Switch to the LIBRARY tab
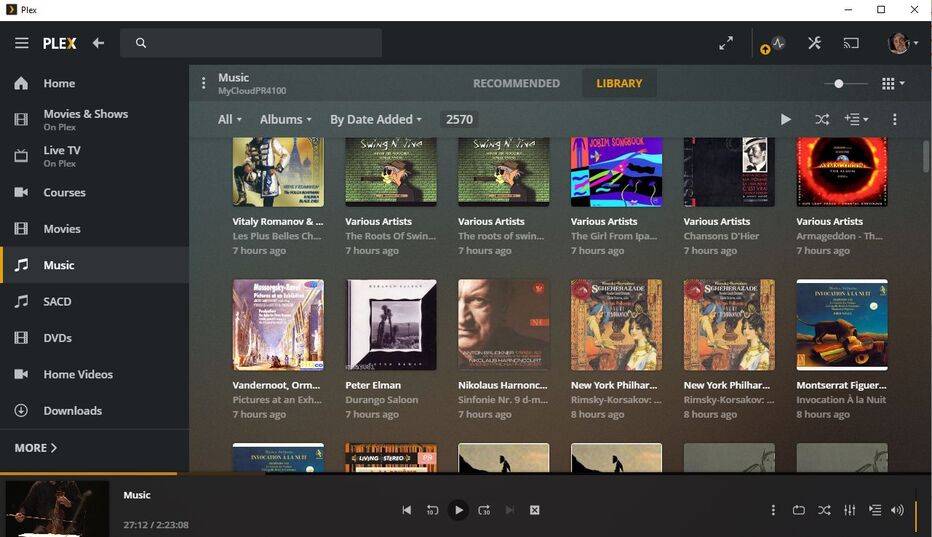This screenshot has height=537, width=932. (x=619, y=83)
